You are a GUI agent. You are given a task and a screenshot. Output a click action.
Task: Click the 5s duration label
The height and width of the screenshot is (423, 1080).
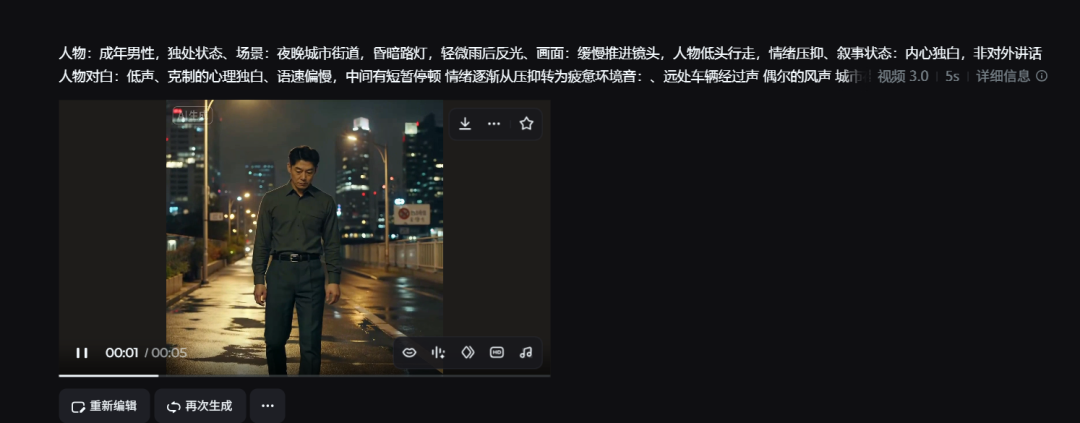952,76
